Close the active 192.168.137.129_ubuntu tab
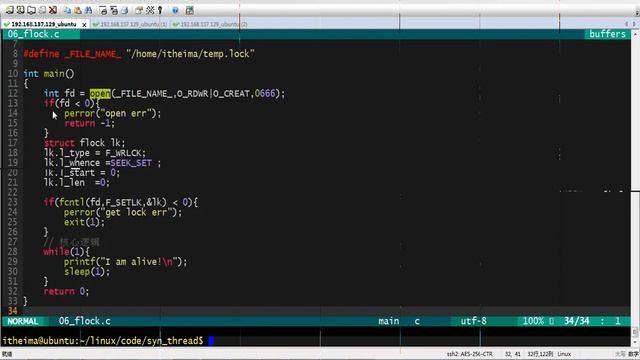Image resolution: width=640 pixels, height=360 pixels. tap(84, 25)
